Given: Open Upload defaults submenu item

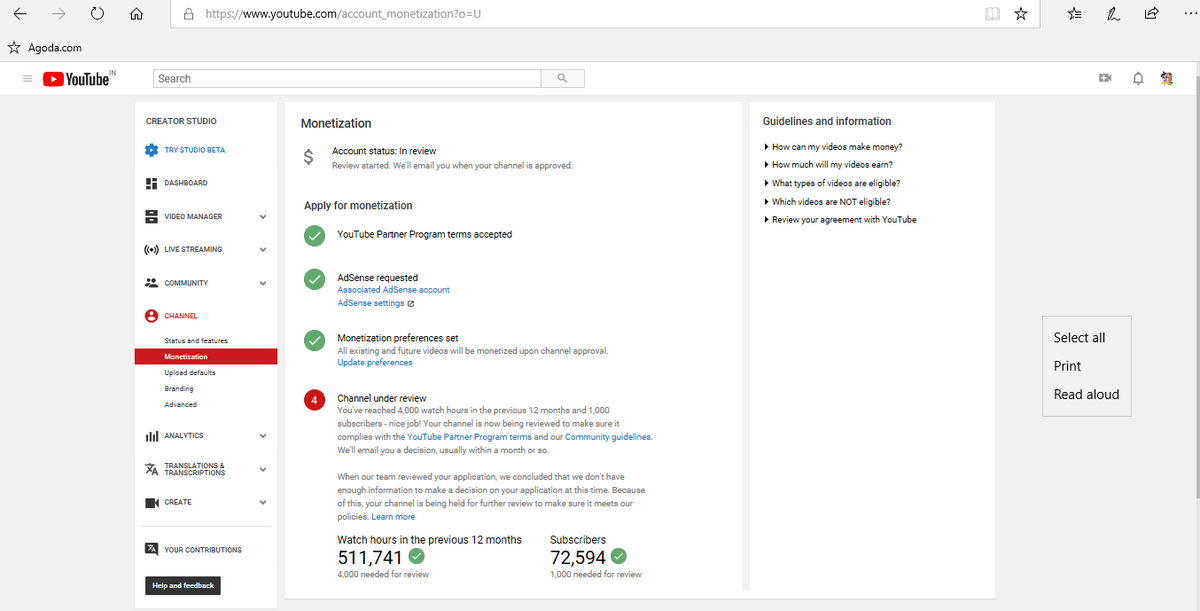Looking at the screenshot, I should coord(190,373).
